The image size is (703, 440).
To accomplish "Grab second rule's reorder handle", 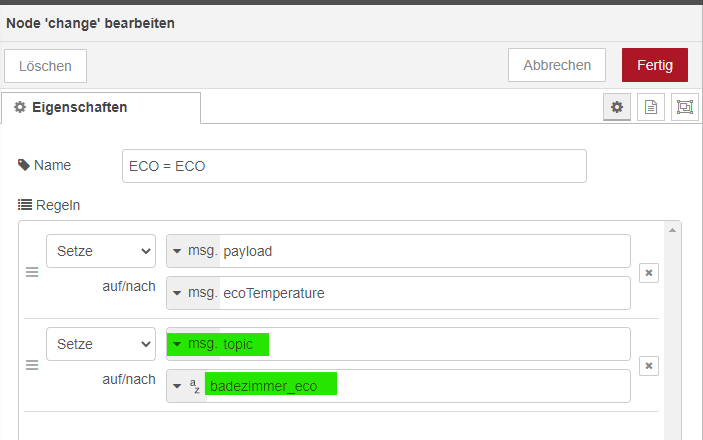I will [x=32, y=365].
